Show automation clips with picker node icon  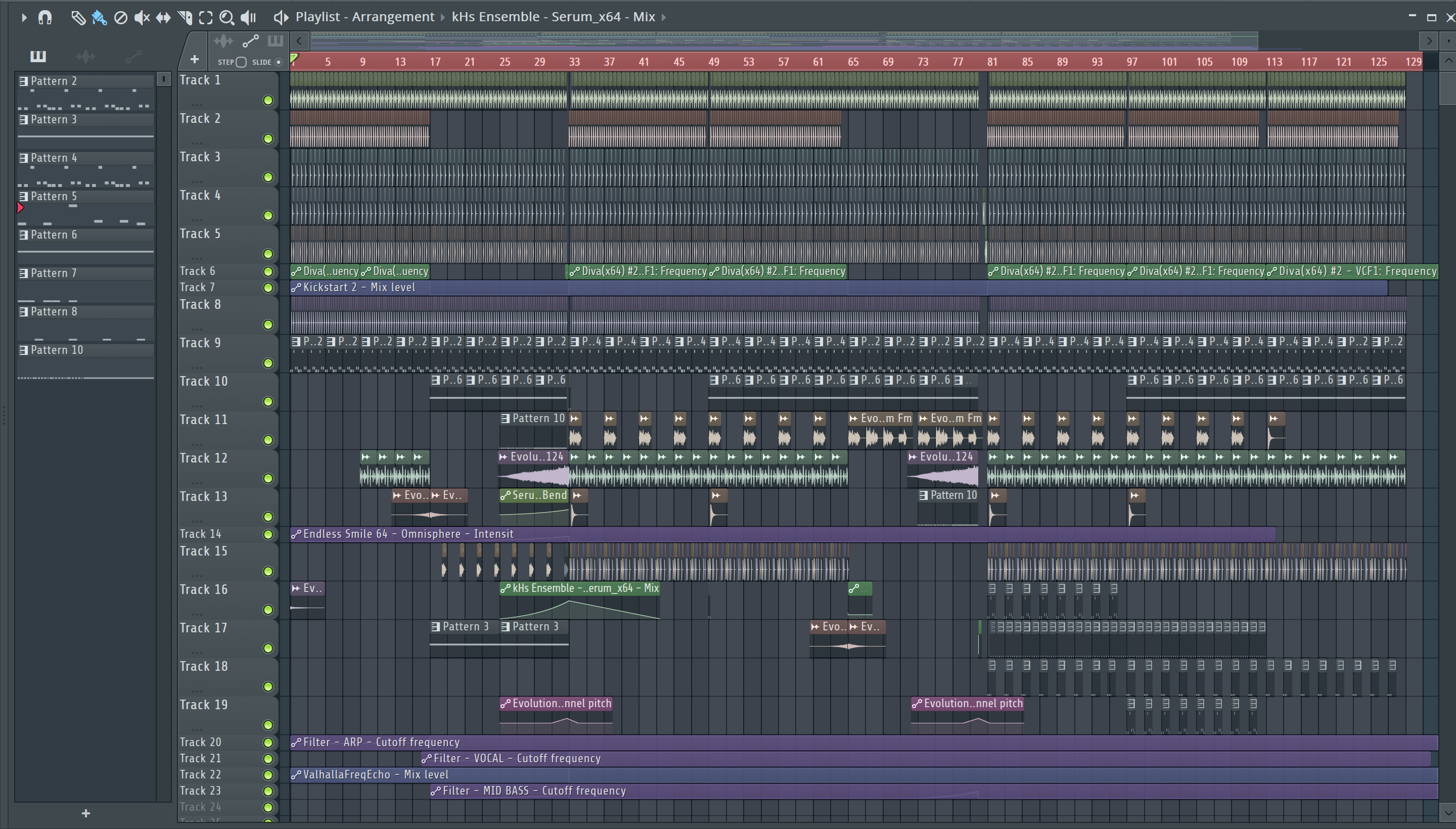click(x=133, y=56)
